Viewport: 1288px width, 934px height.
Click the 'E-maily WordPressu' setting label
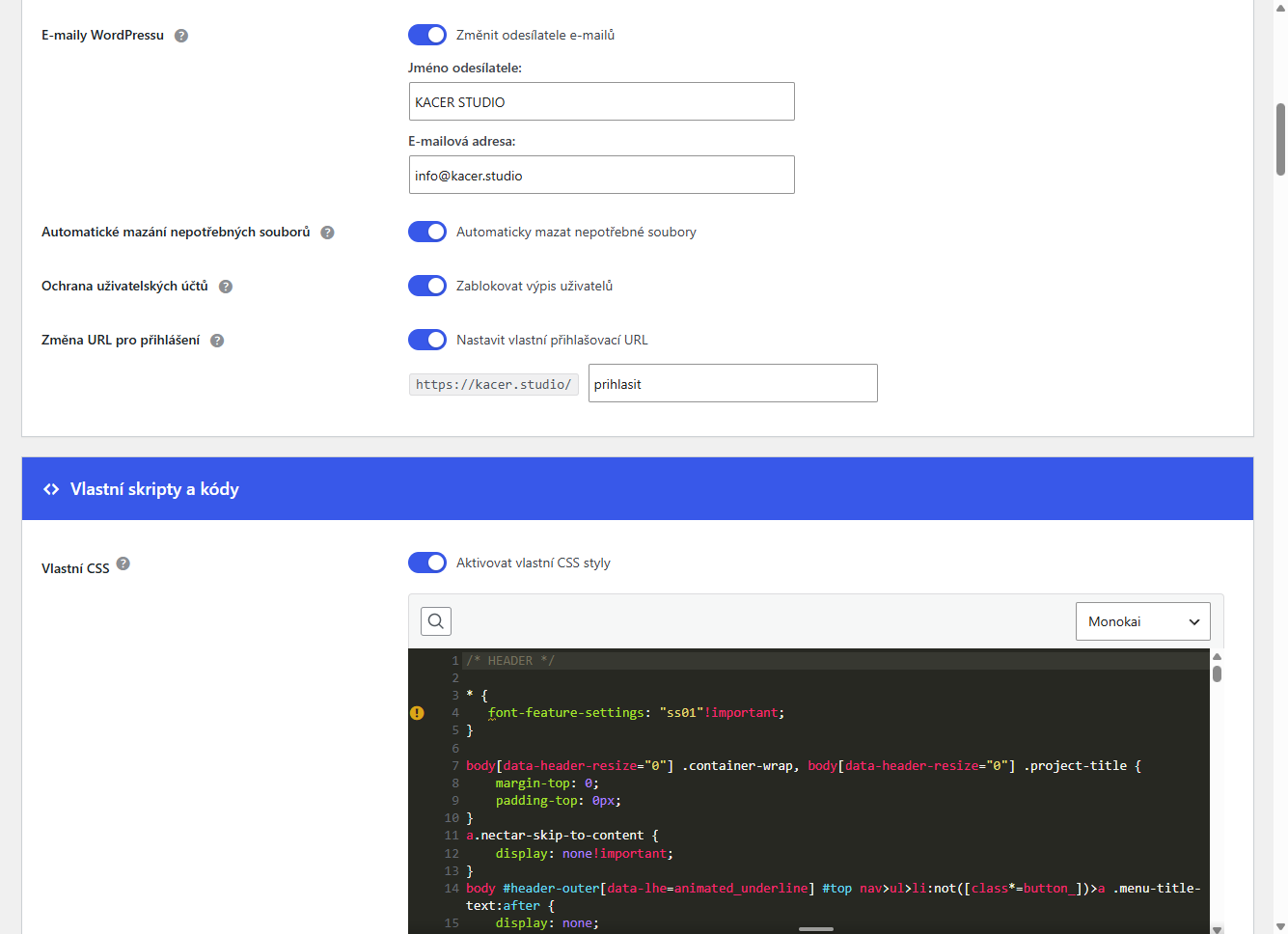point(102,35)
